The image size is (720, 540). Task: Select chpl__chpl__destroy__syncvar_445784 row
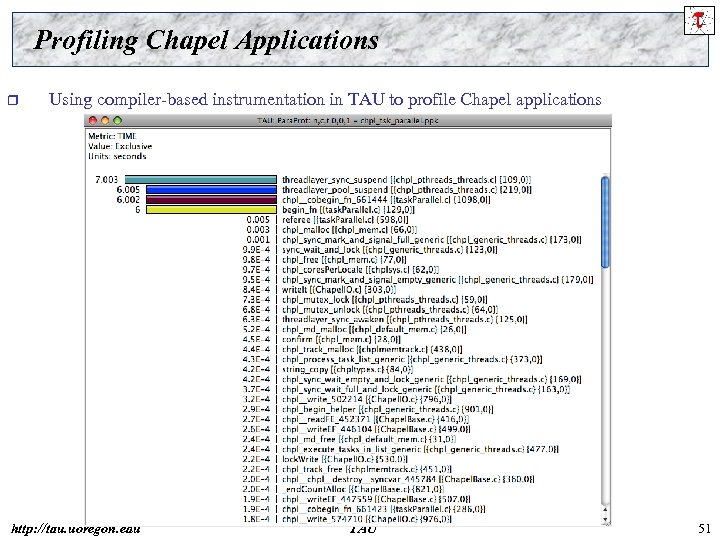408,479
